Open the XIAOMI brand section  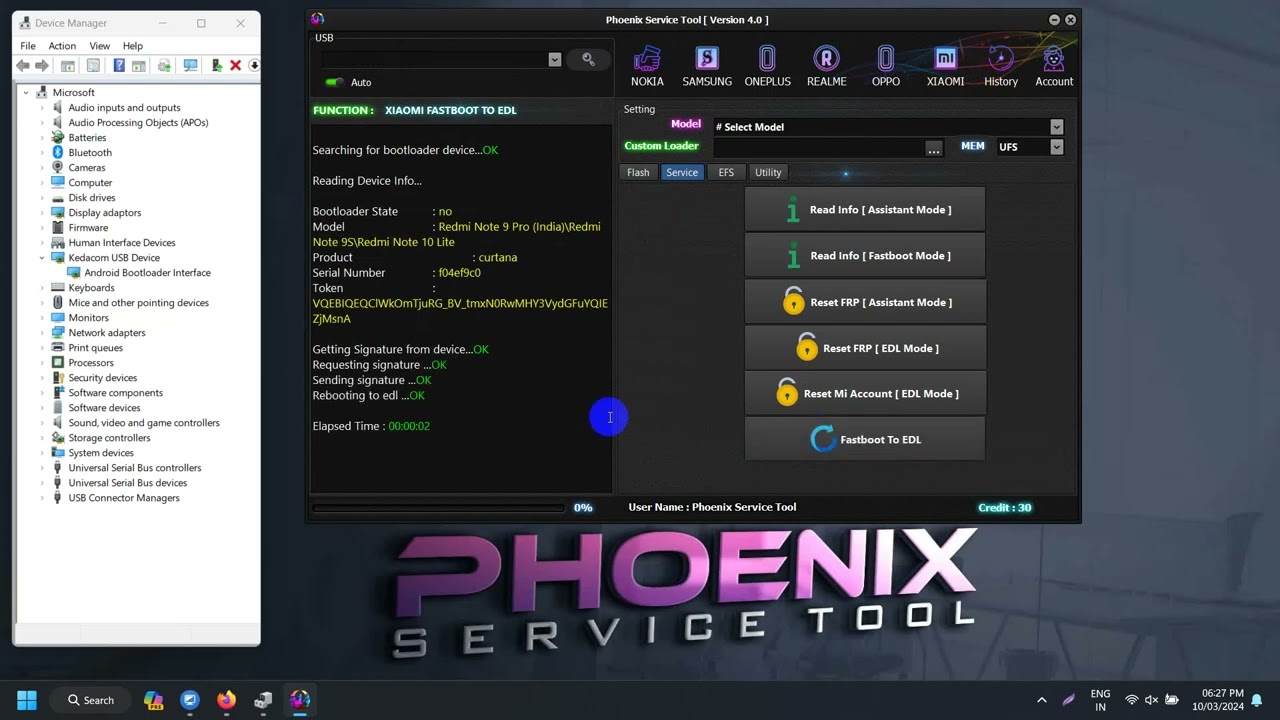(x=945, y=66)
